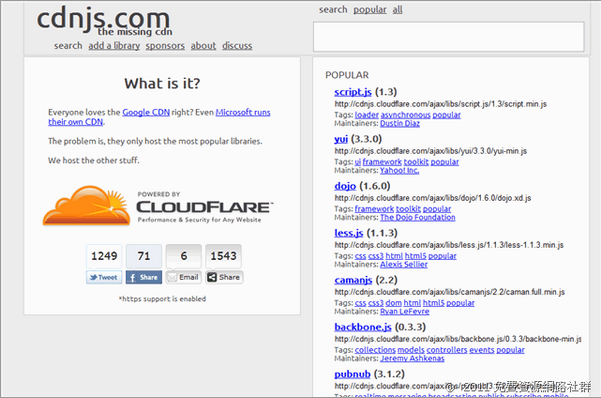Switch to the popular tab above search box
Screen dimensions: 601x398
370,10
